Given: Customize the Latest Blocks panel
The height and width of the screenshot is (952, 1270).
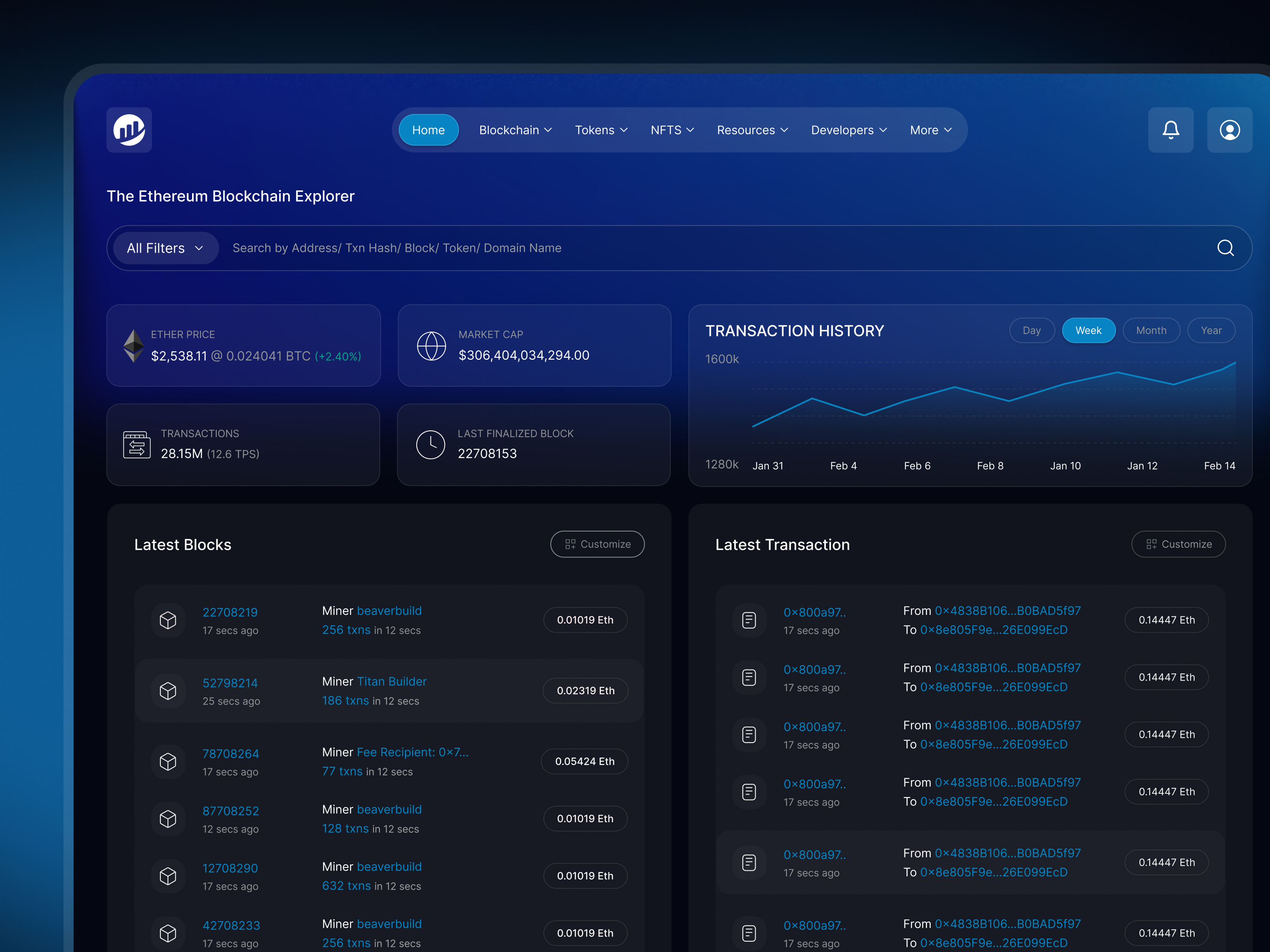Looking at the screenshot, I should point(597,544).
